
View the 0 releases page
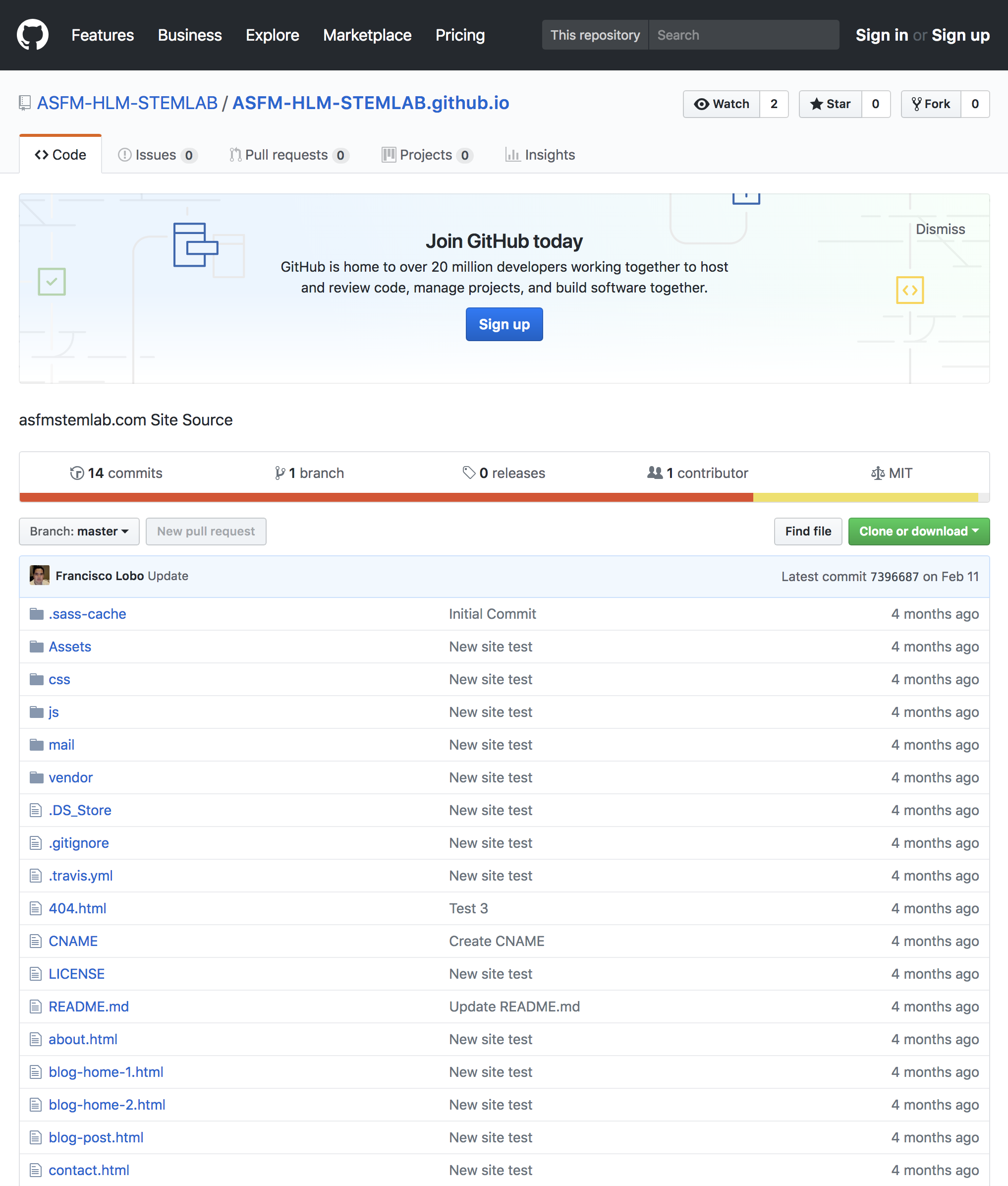coord(504,473)
